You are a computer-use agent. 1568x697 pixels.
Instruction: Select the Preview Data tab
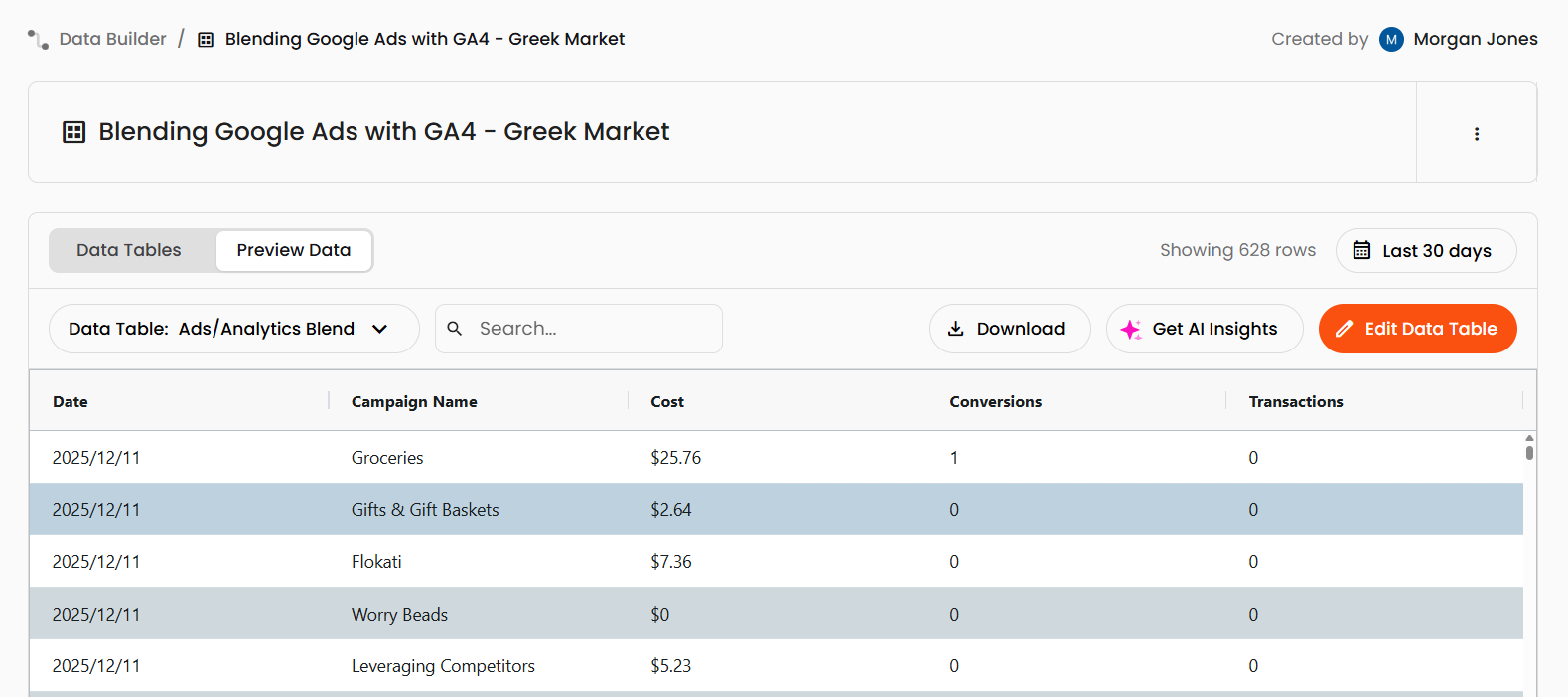pyautogui.click(x=293, y=250)
